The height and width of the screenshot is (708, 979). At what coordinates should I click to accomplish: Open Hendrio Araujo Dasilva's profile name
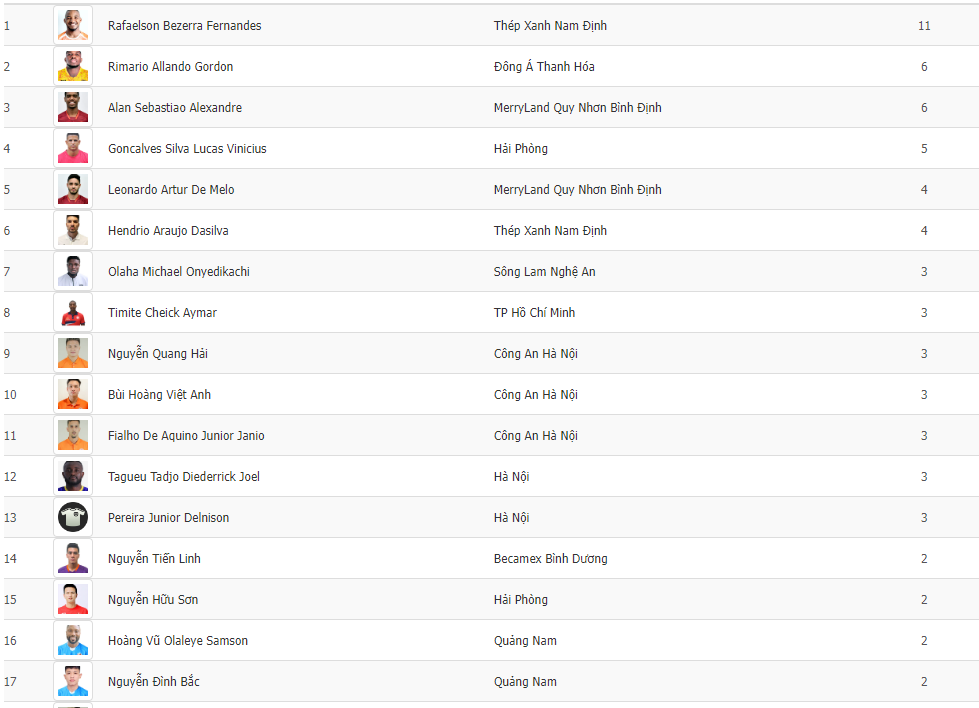[x=168, y=231]
